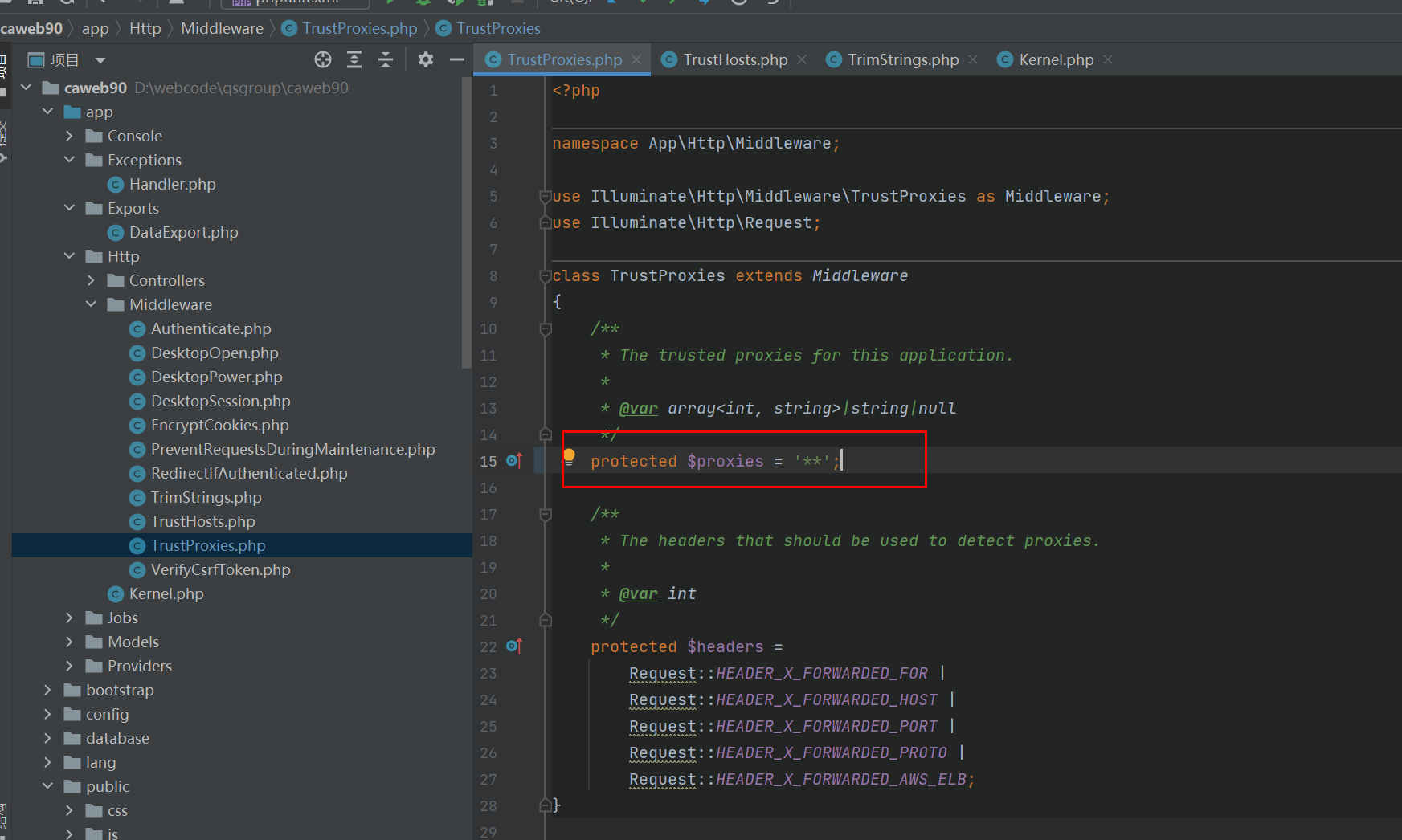Switch to the TrimStrings.php editor tab
Image resolution: width=1402 pixels, height=840 pixels.
(903, 59)
